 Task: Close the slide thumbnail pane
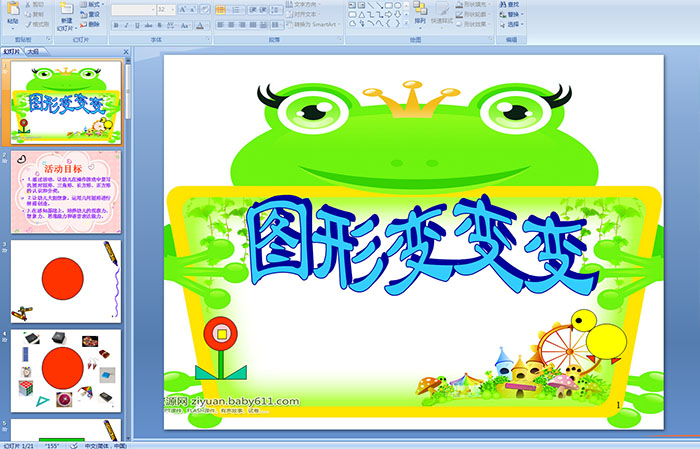tap(126, 52)
